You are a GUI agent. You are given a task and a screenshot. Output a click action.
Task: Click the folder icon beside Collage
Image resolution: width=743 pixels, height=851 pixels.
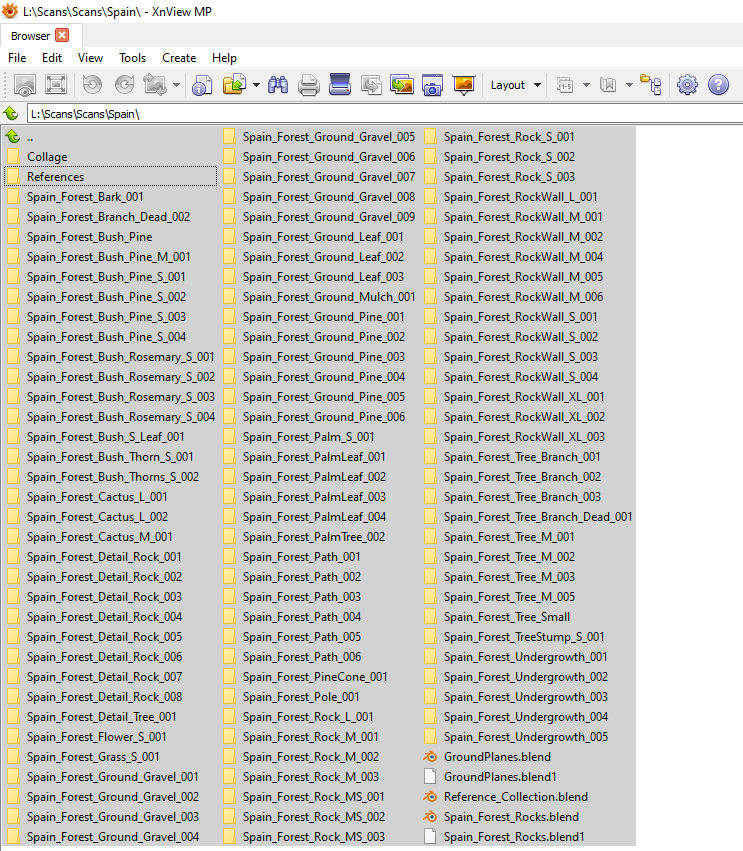click(13, 157)
